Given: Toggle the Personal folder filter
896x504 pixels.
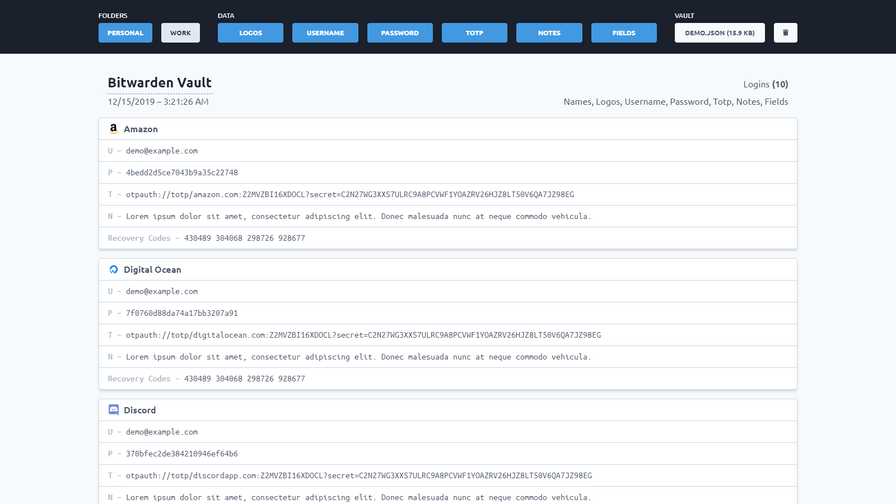Looking at the screenshot, I should tap(125, 33).
